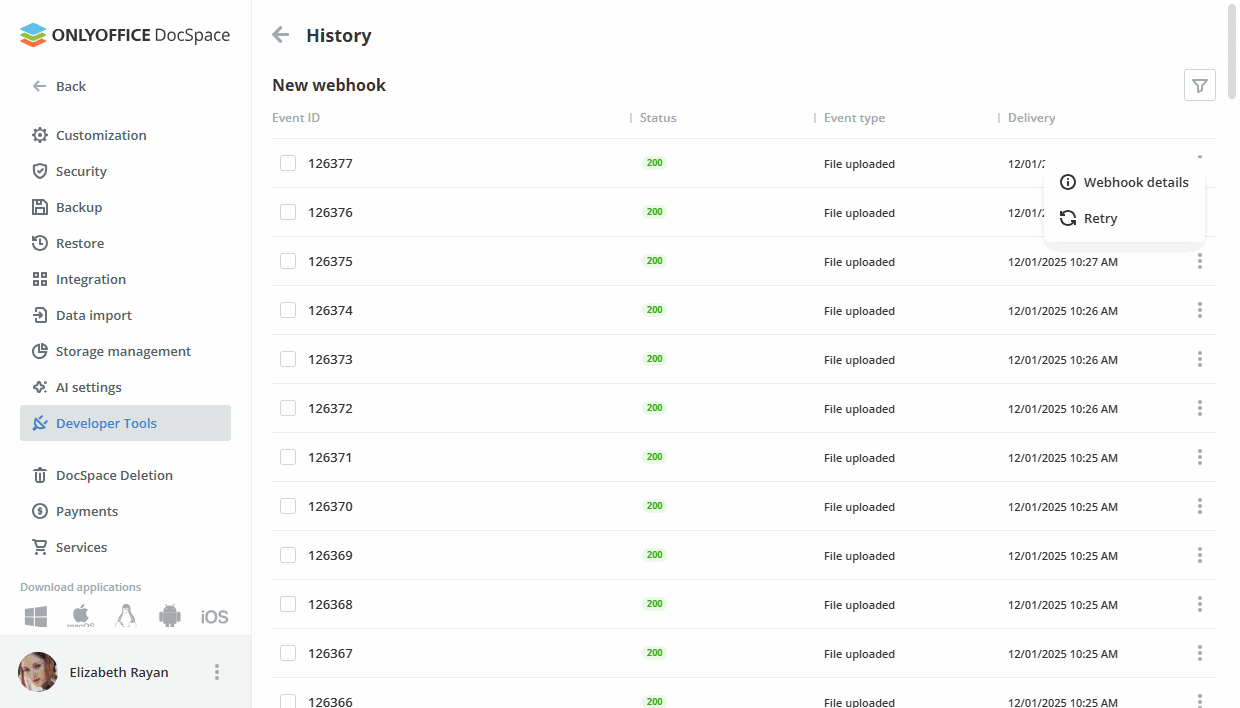This screenshot has width=1240, height=708.
Task: Open the Integration section
Action: pyautogui.click(x=89, y=279)
